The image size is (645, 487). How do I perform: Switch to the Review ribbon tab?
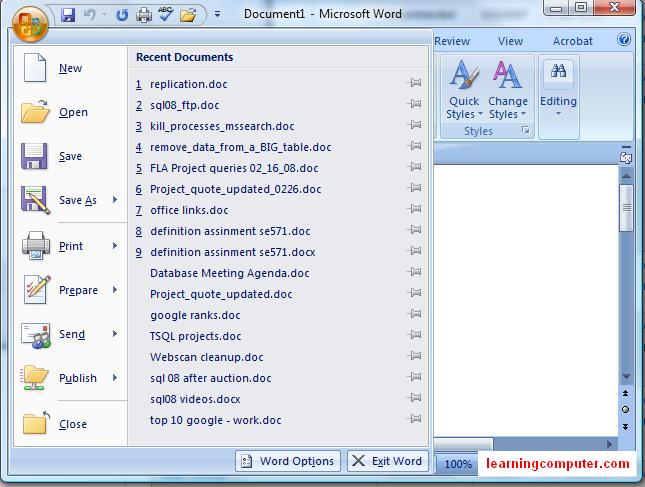[452, 41]
